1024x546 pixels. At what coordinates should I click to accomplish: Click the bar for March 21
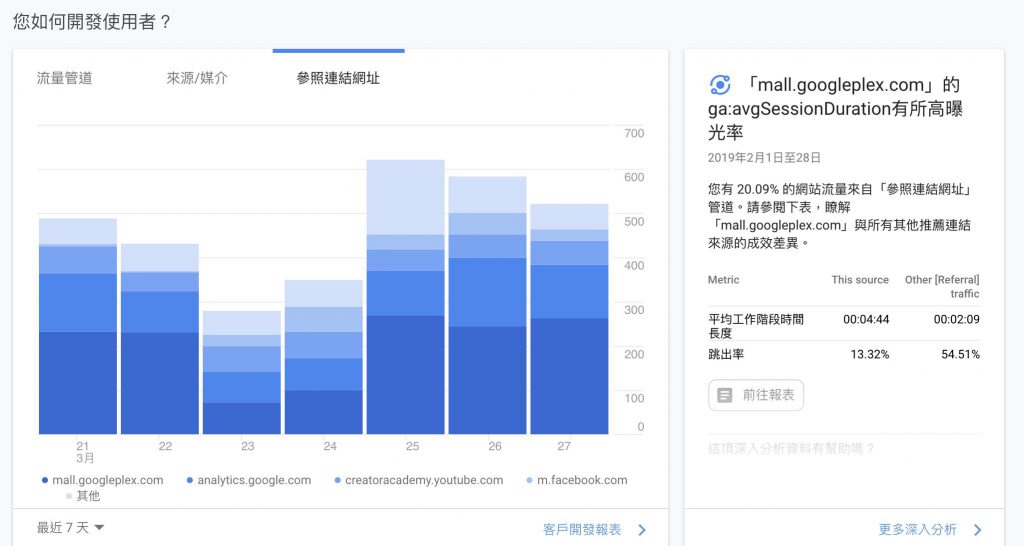[78, 330]
